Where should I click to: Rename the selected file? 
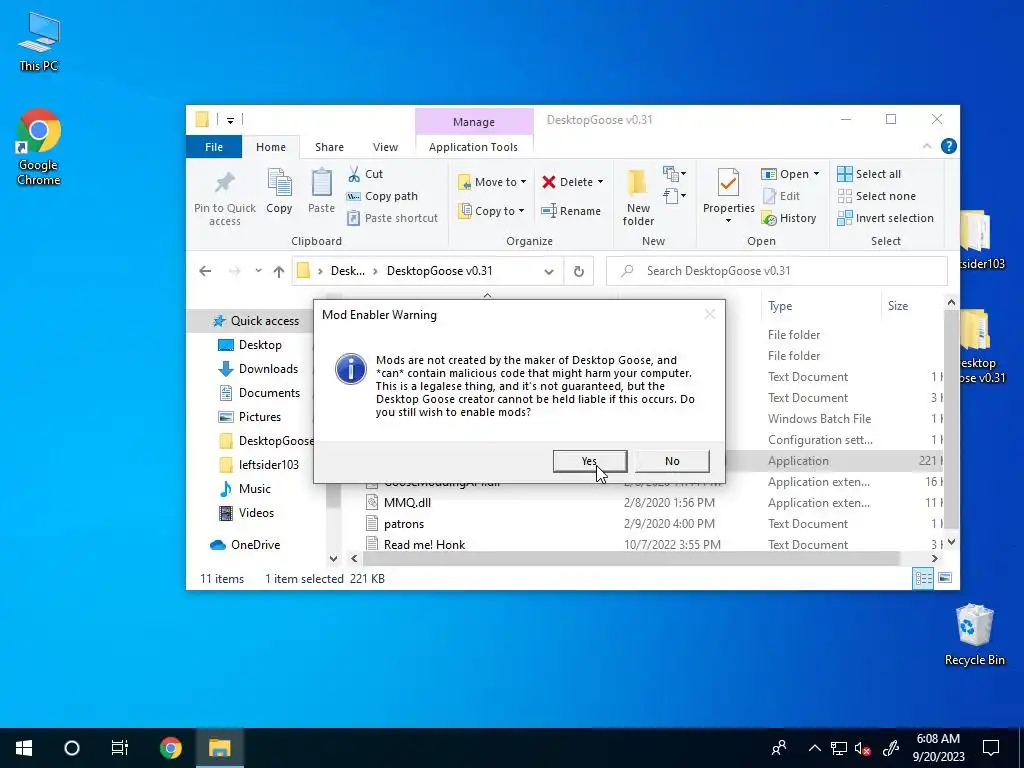(571, 211)
